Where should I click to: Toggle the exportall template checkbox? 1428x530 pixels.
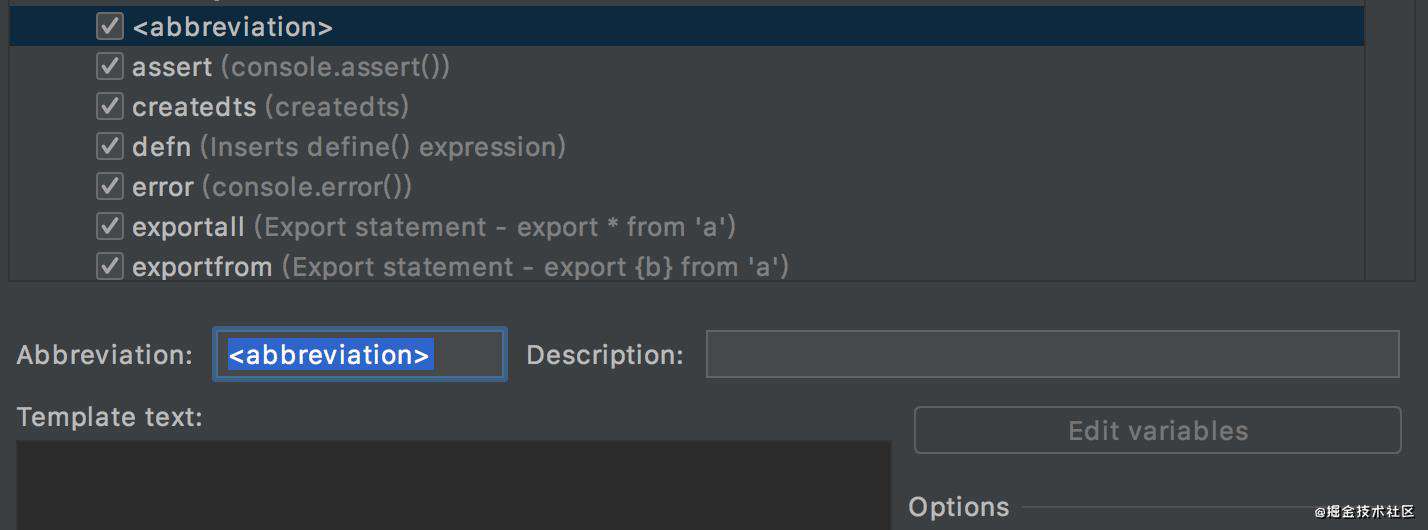pos(109,227)
